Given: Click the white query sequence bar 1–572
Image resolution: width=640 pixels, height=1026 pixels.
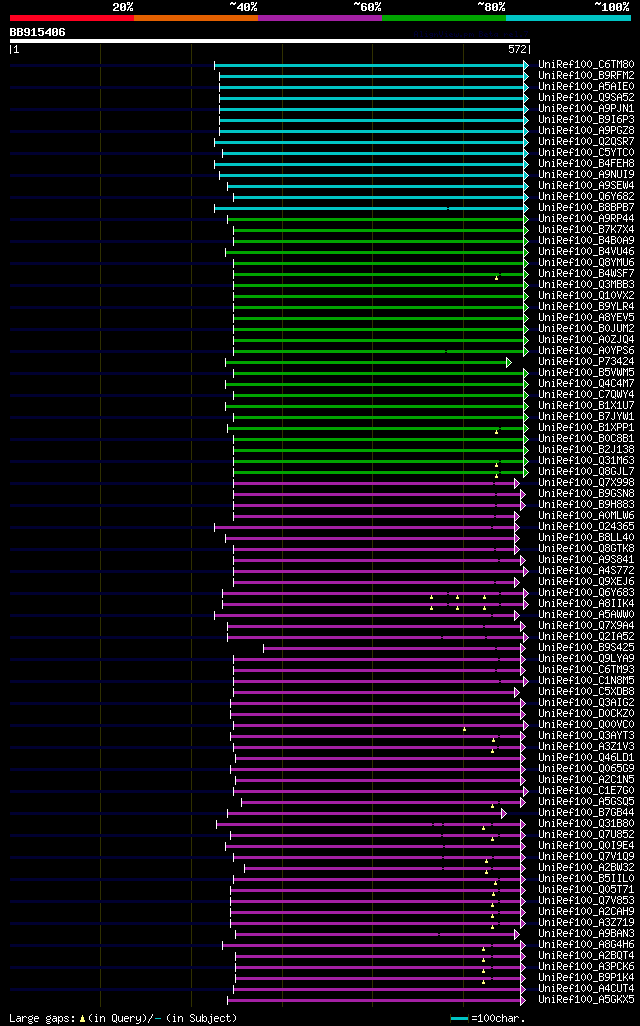Looking at the screenshot, I should pos(270,41).
